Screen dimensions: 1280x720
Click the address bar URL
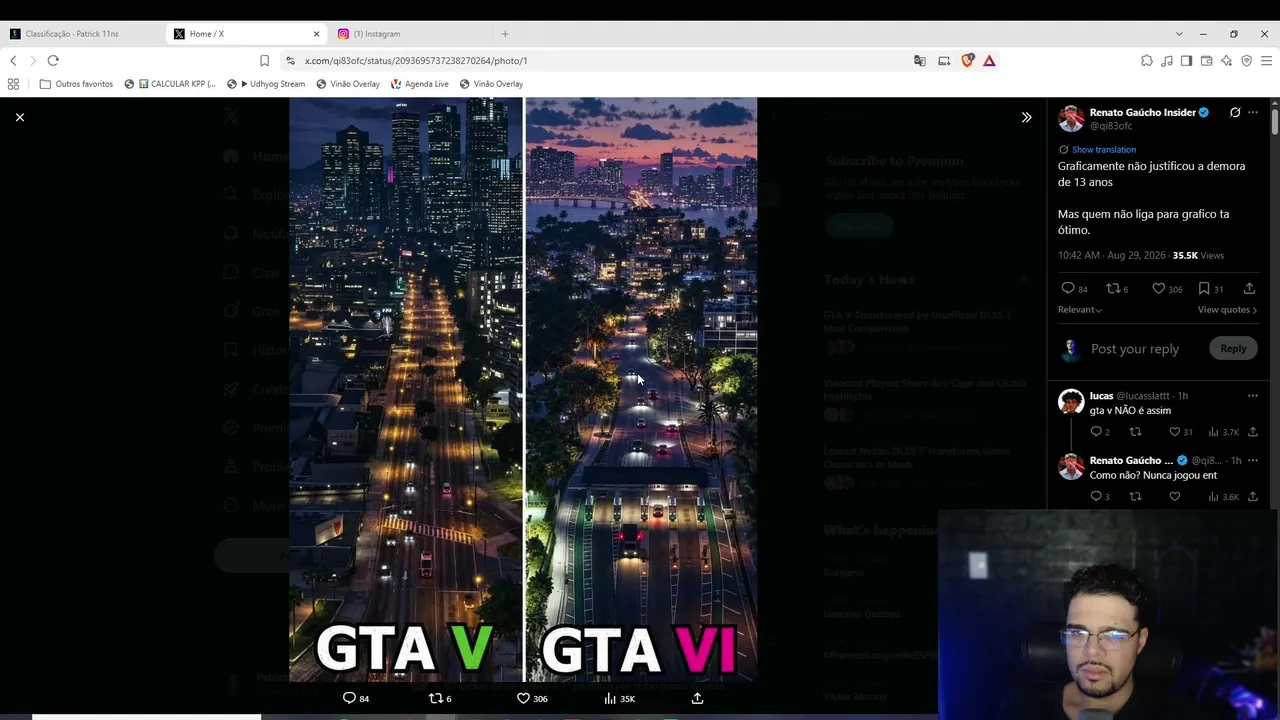(x=416, y=61)
